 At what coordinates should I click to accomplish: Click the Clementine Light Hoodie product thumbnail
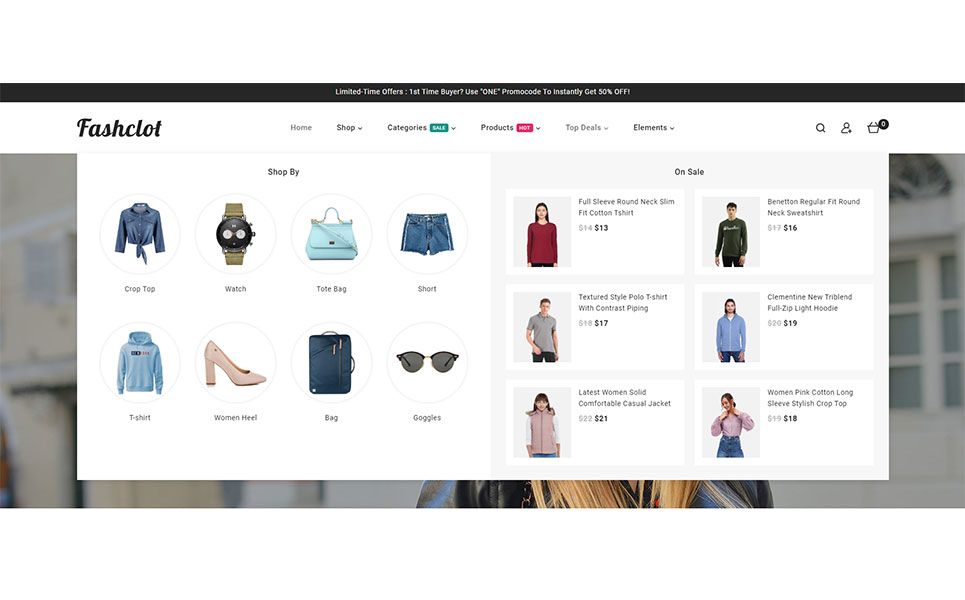tap(731, 327)
